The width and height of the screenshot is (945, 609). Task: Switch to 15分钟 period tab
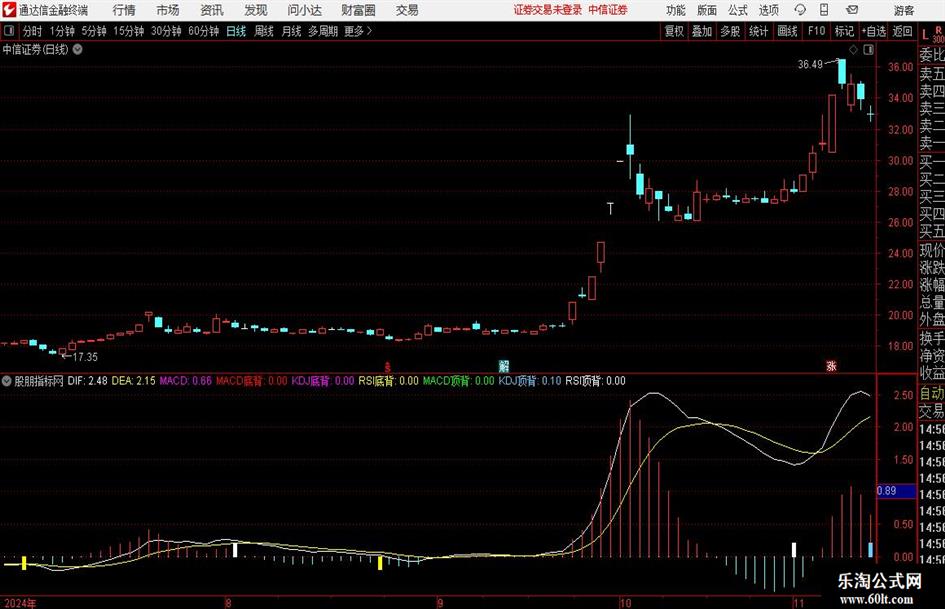pos(129,31)
